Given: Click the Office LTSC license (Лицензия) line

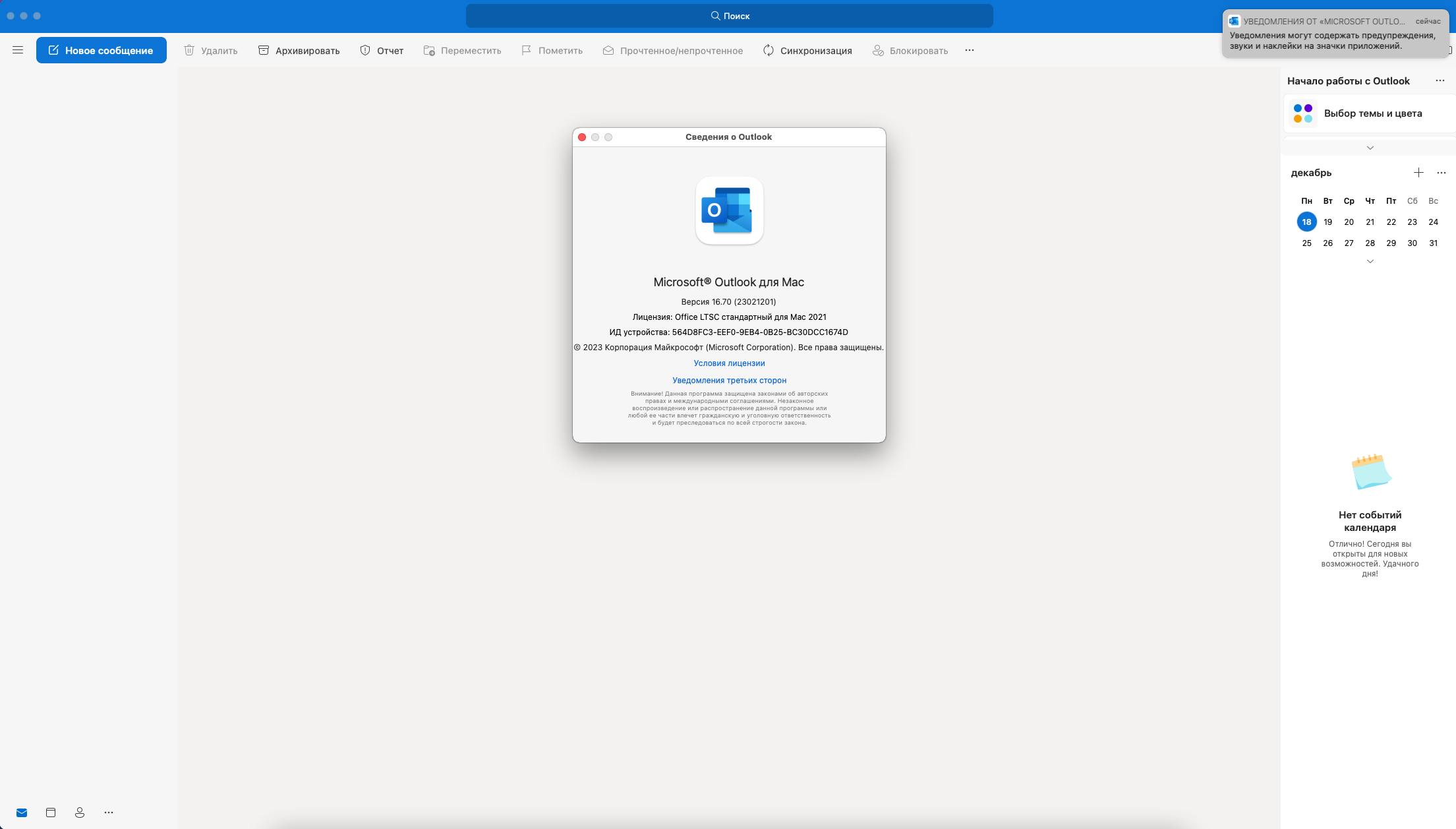Looking at the screenshot, I should [729, 317].
